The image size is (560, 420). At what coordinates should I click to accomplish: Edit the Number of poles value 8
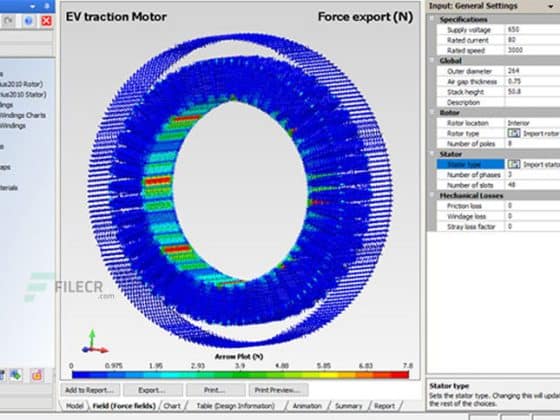click(532, 144)
